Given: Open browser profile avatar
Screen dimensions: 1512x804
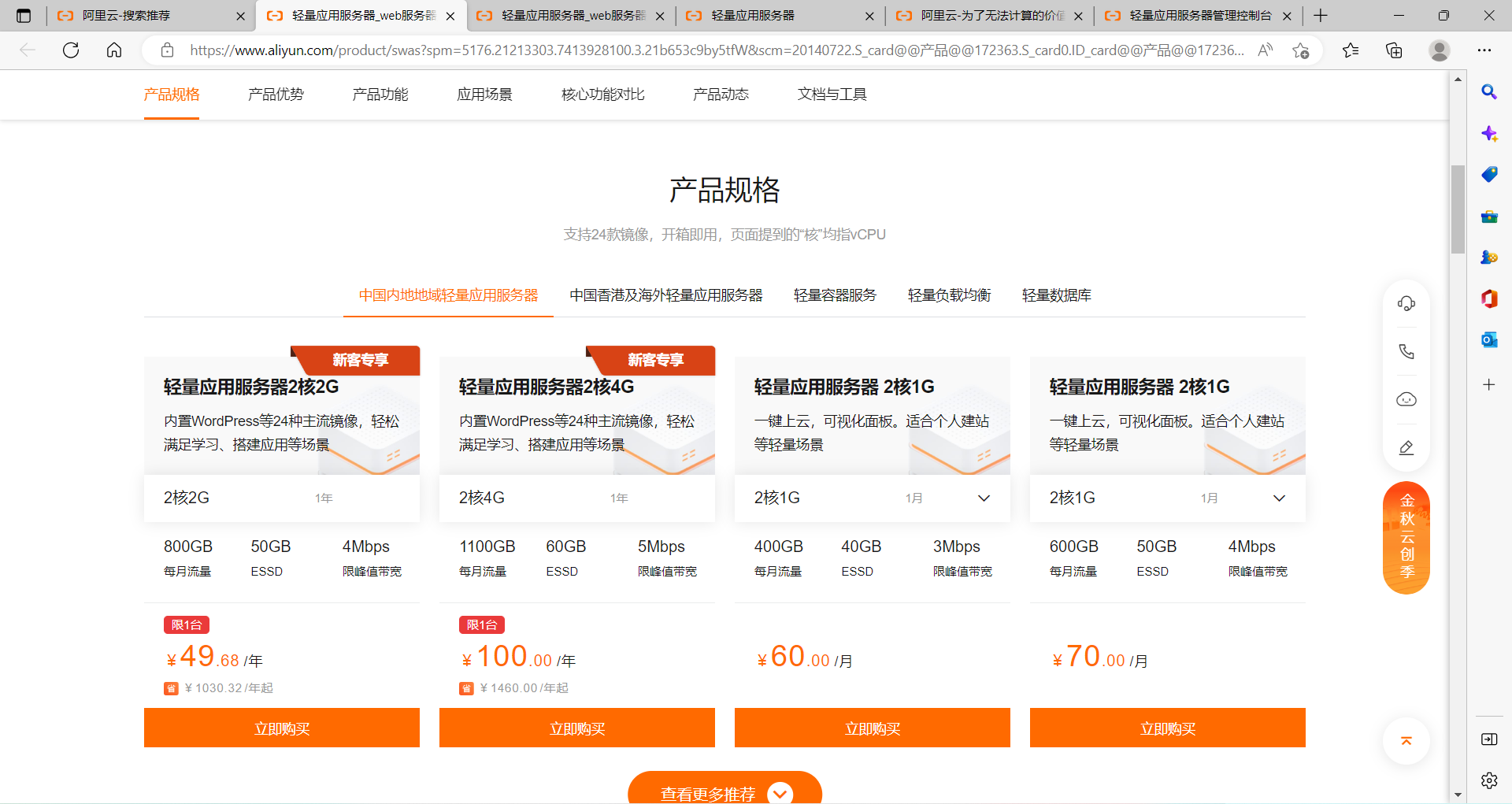Looking at the screenshot, I should point(1440,50).
